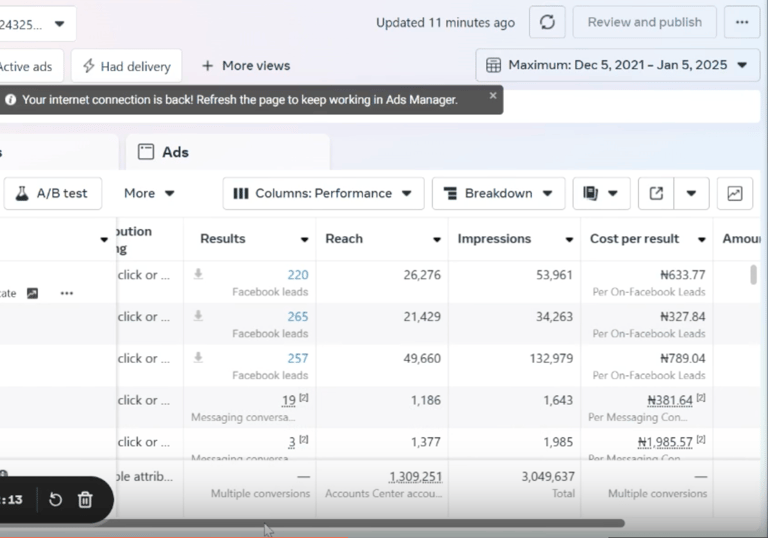Open the date range Maximum dropdown

[x=617, y=65]
